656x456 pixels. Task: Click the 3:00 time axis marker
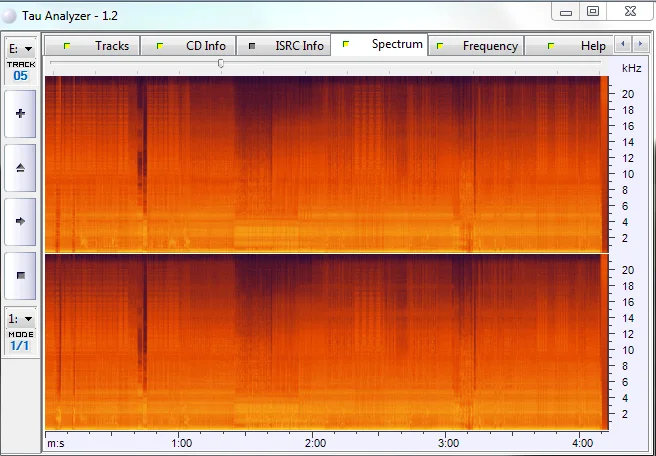448,443
